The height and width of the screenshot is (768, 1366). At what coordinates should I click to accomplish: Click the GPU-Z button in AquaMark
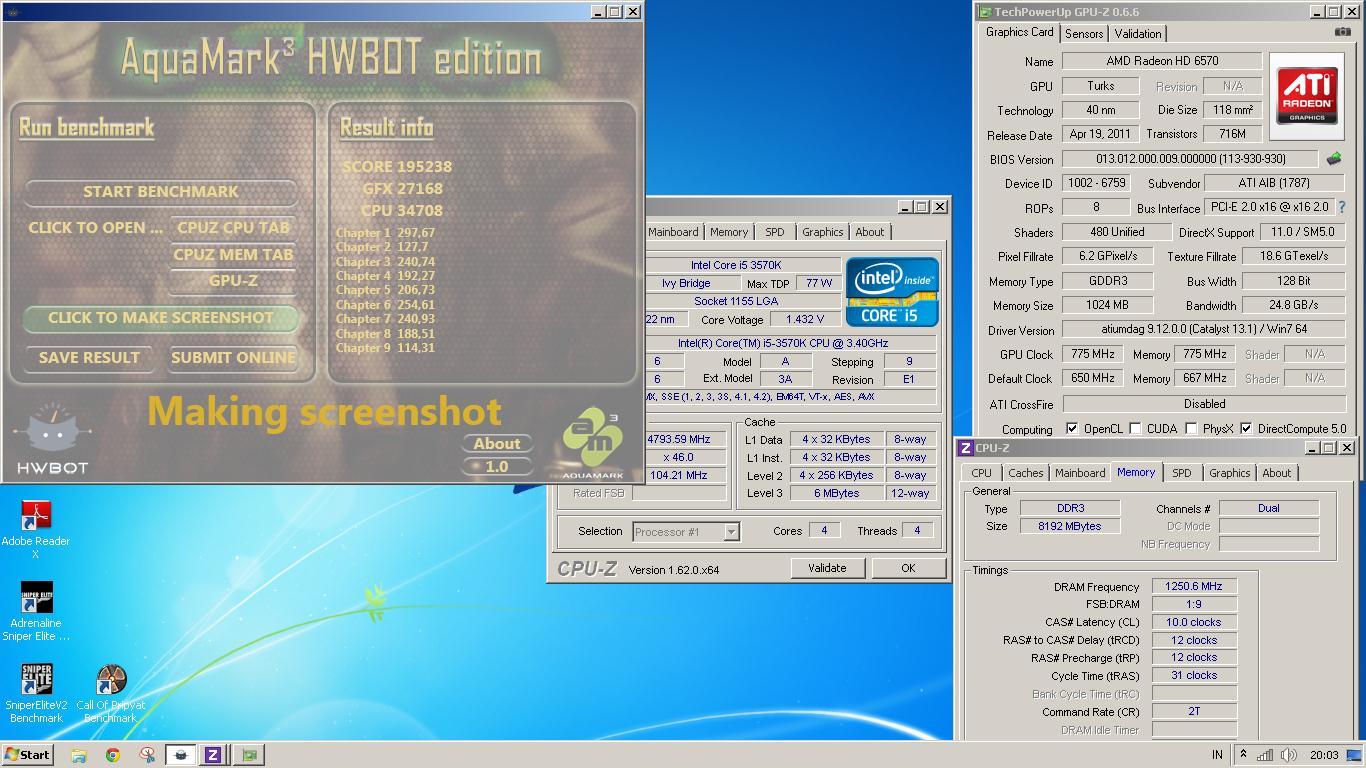(x=233, y=281)
